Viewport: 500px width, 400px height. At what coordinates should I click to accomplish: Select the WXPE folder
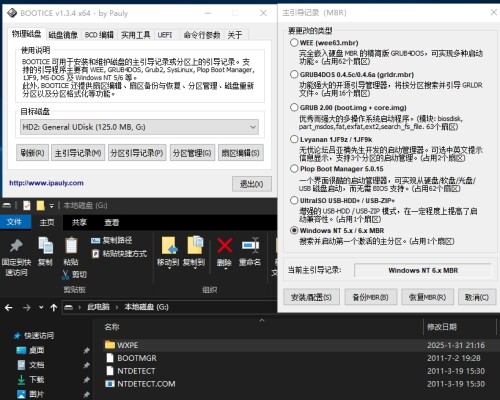click(x=128, y=345)
